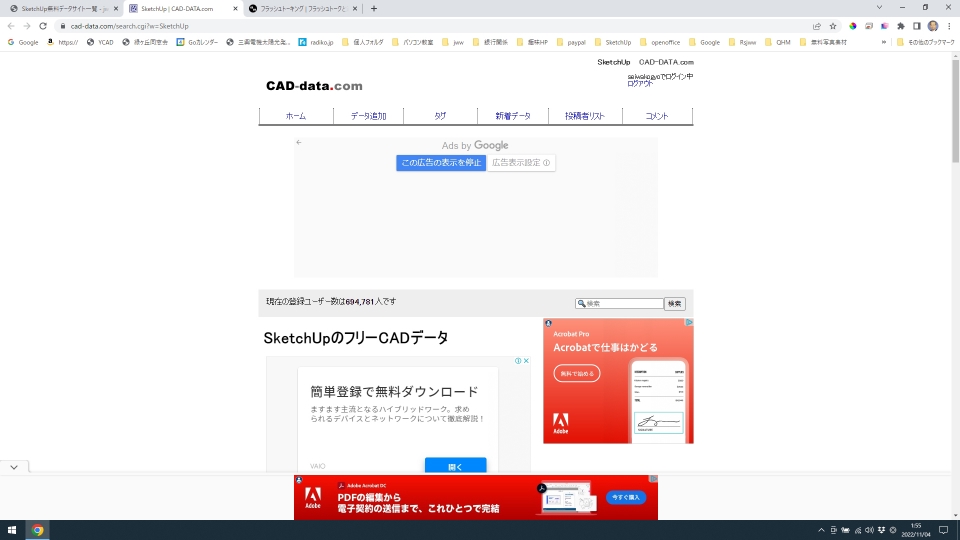Open the radiko.jp bookmark
960x540 pixels.
point(316,42)
